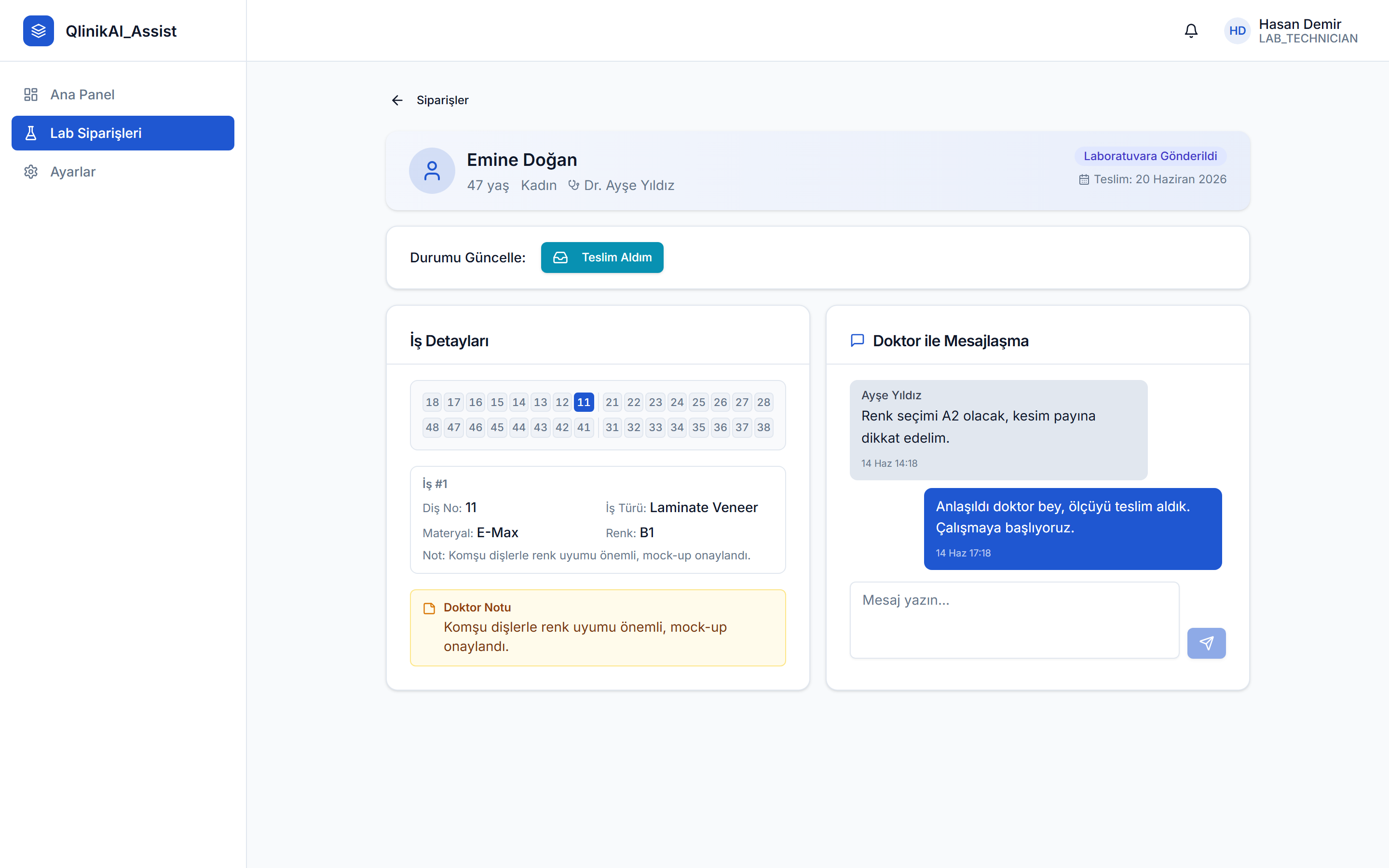Viewport: 1389px width, 868px height.
Task: Go back to Siparişler list
Action: click(443, 100)
